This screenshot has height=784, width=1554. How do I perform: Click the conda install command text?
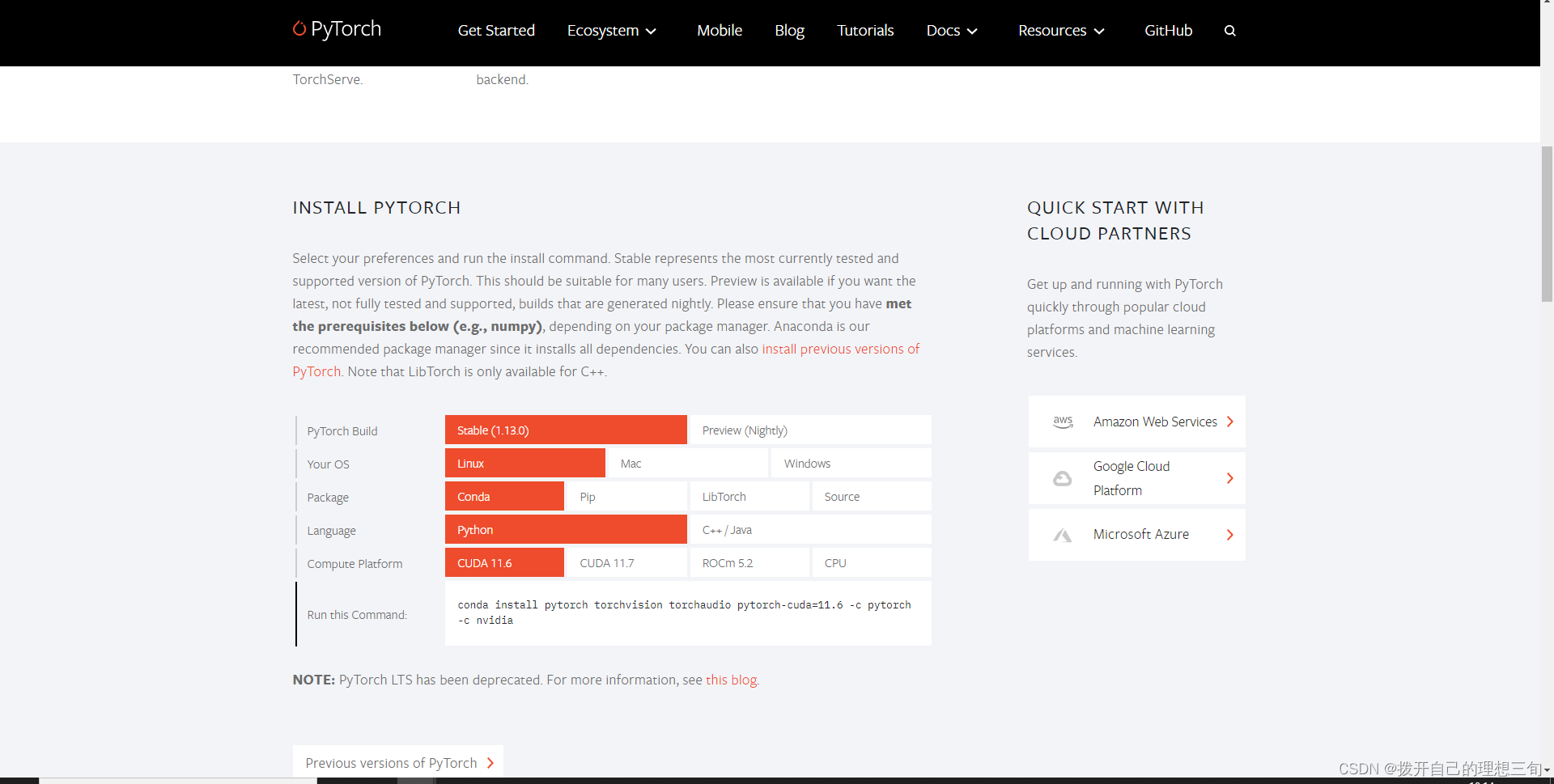coord(684,612)
